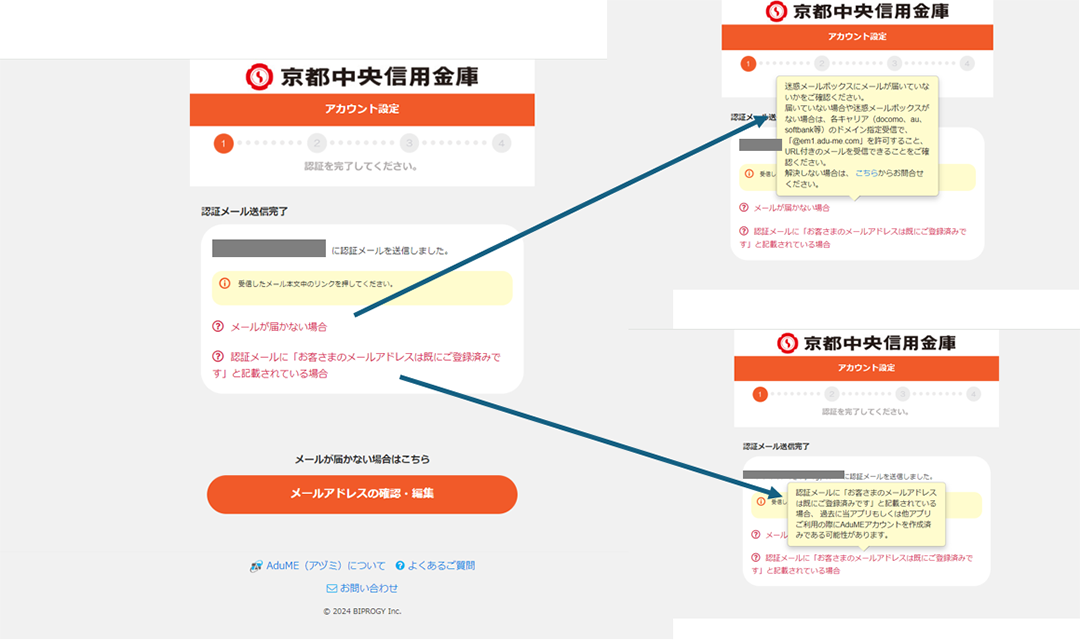This screenshot has width=1080, height=640.
Task: Open メールが届かない場合 help link in largest page
Action: (x=279, y=327)
